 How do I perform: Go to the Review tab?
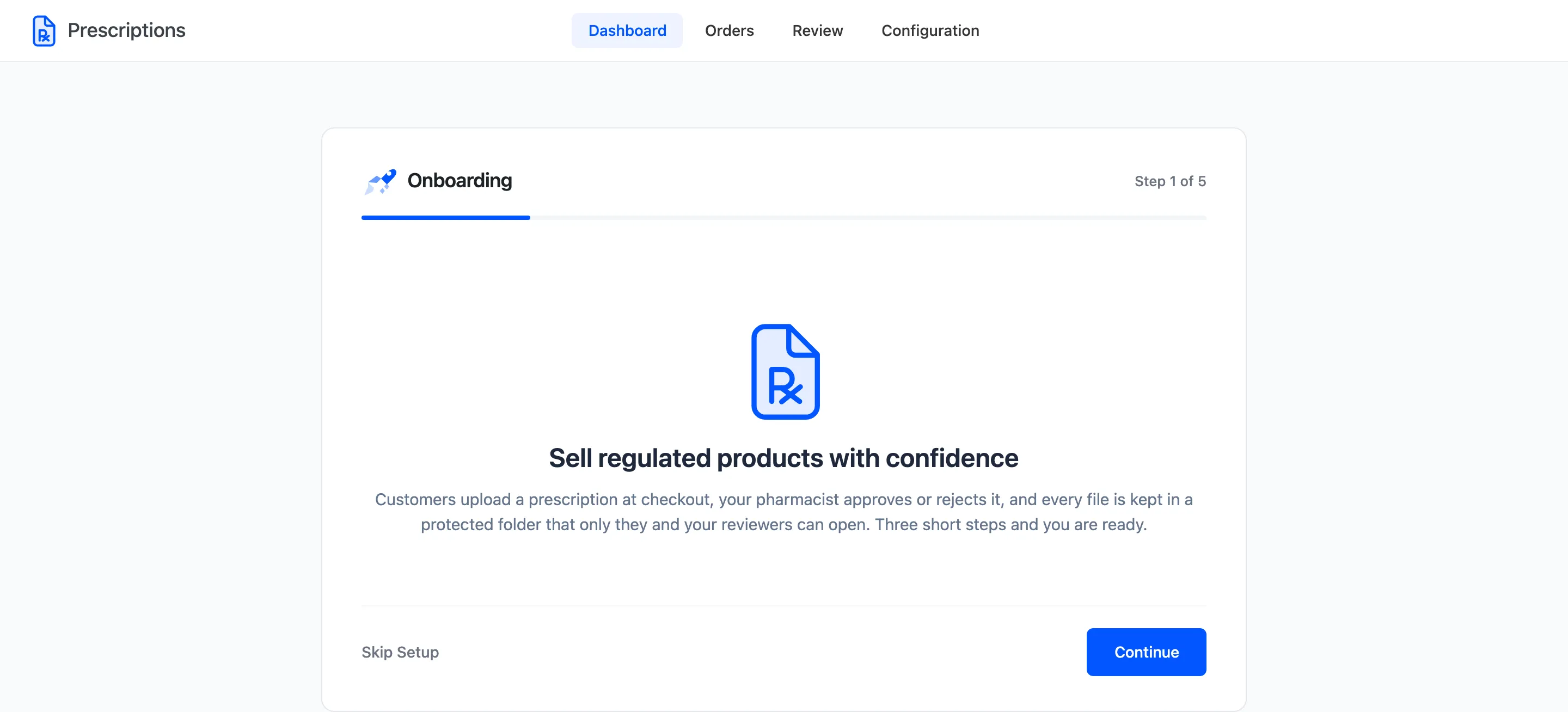point(817,30)
